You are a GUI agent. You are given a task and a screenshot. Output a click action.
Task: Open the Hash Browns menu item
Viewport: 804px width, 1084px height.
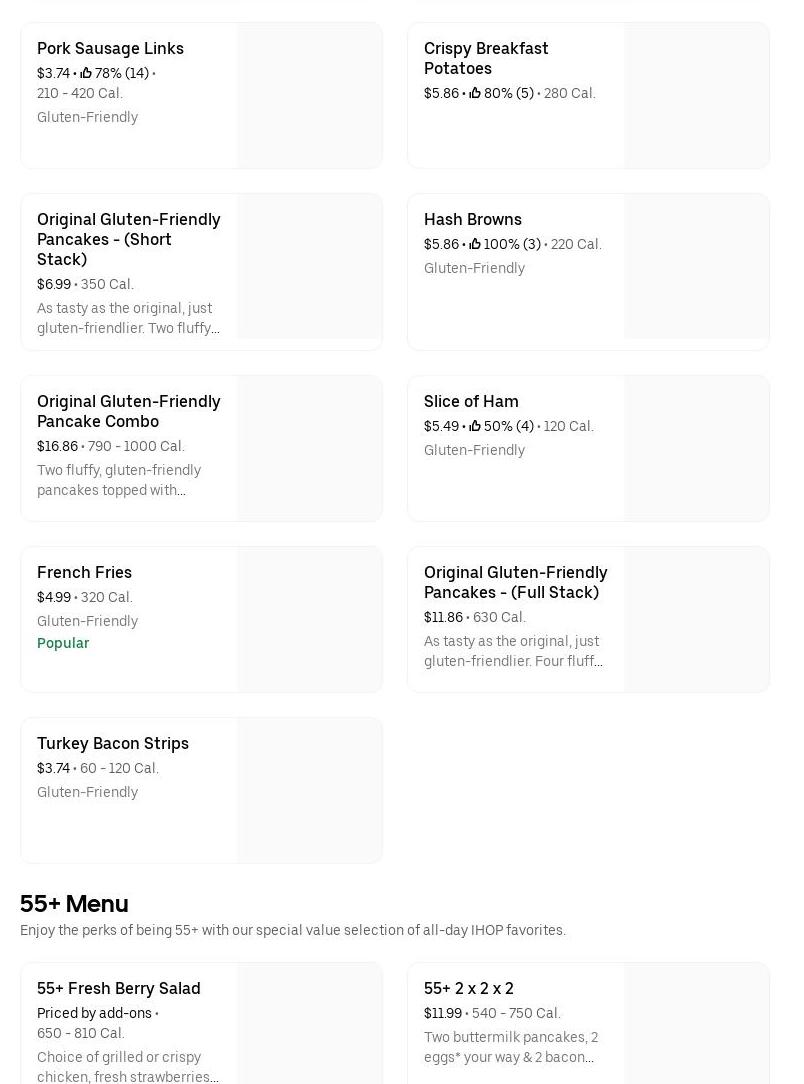coord(473,219)
